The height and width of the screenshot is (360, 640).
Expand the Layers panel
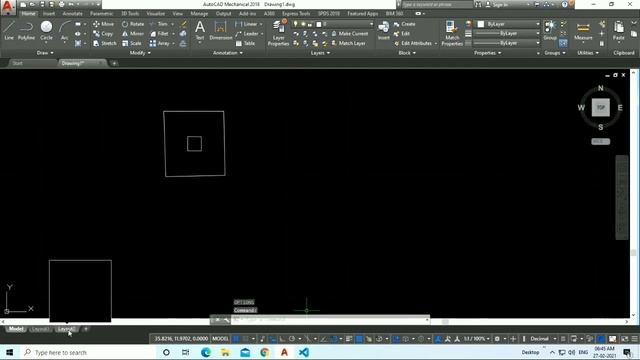click(x=320, y=53)
